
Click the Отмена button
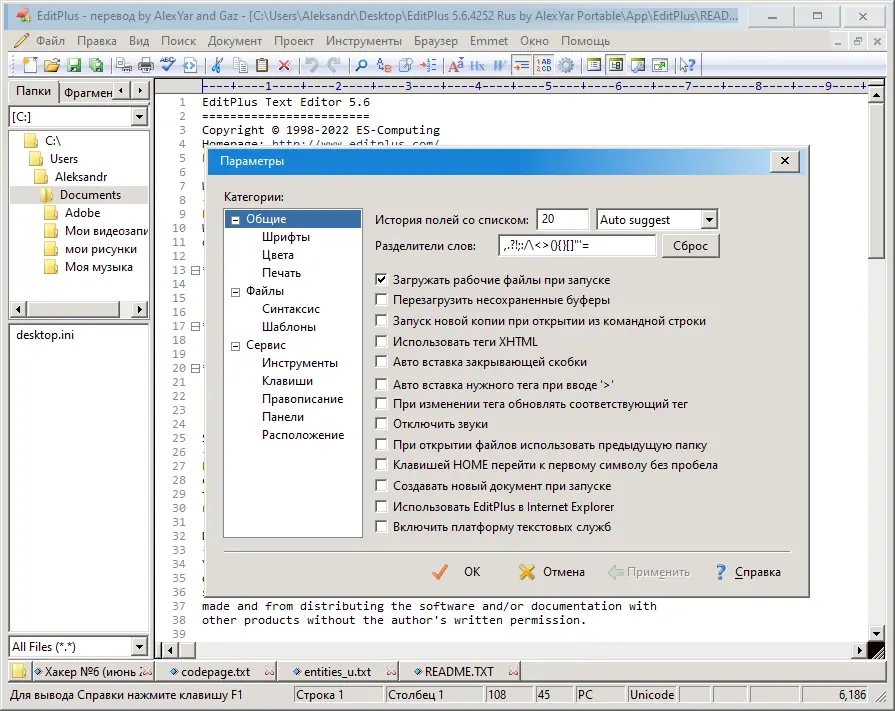[x=551, y=572]
